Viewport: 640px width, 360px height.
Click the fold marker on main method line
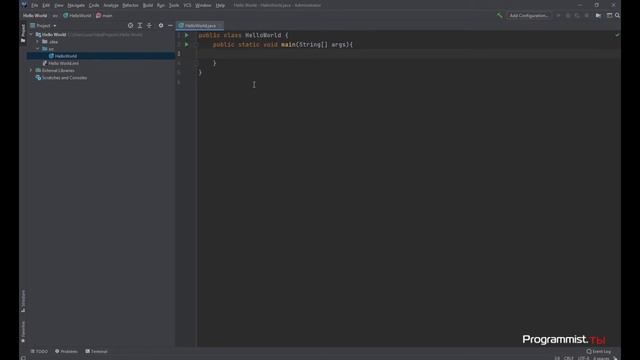pos(196,44)
